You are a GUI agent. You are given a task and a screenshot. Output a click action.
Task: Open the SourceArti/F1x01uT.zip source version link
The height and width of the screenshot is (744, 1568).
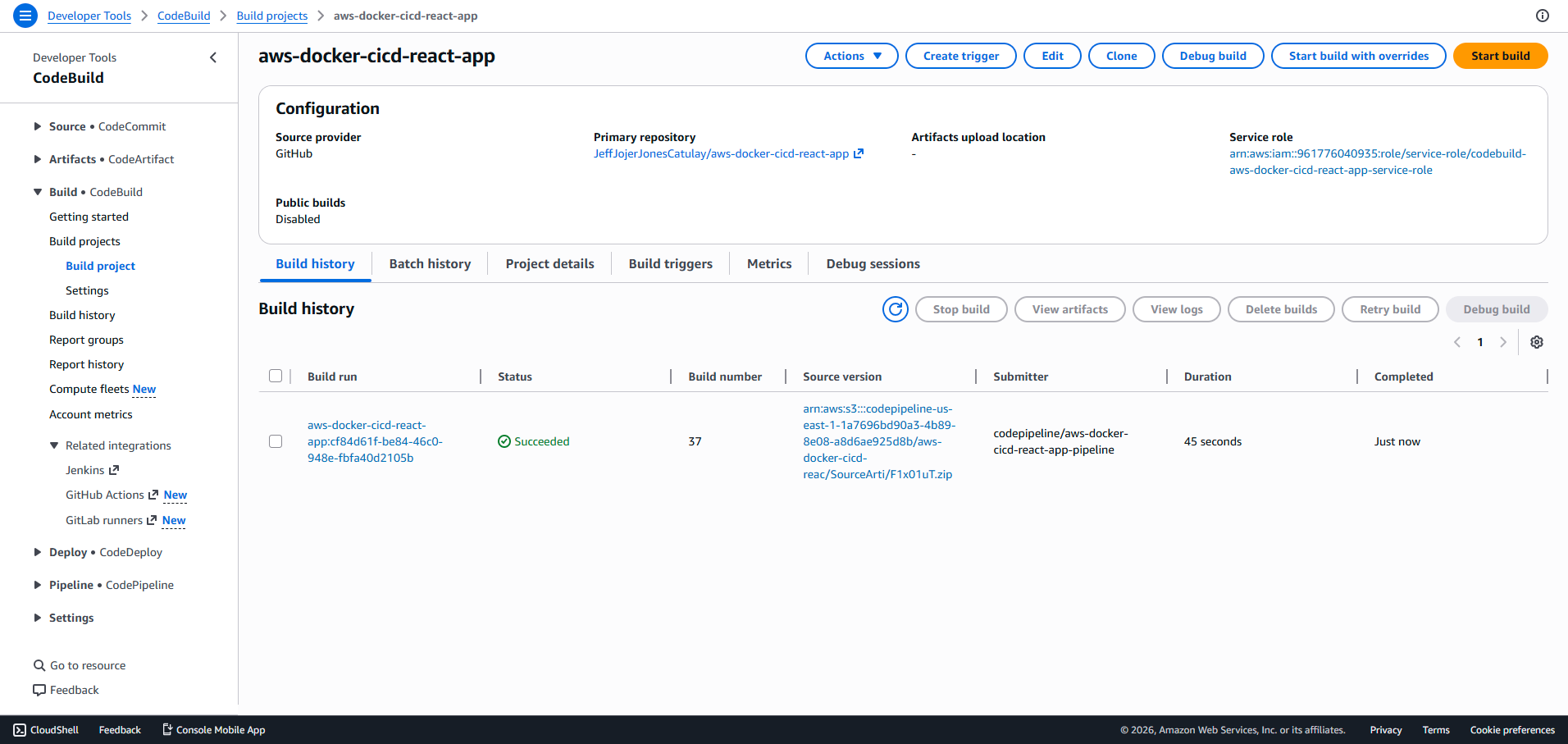[877, 441]
